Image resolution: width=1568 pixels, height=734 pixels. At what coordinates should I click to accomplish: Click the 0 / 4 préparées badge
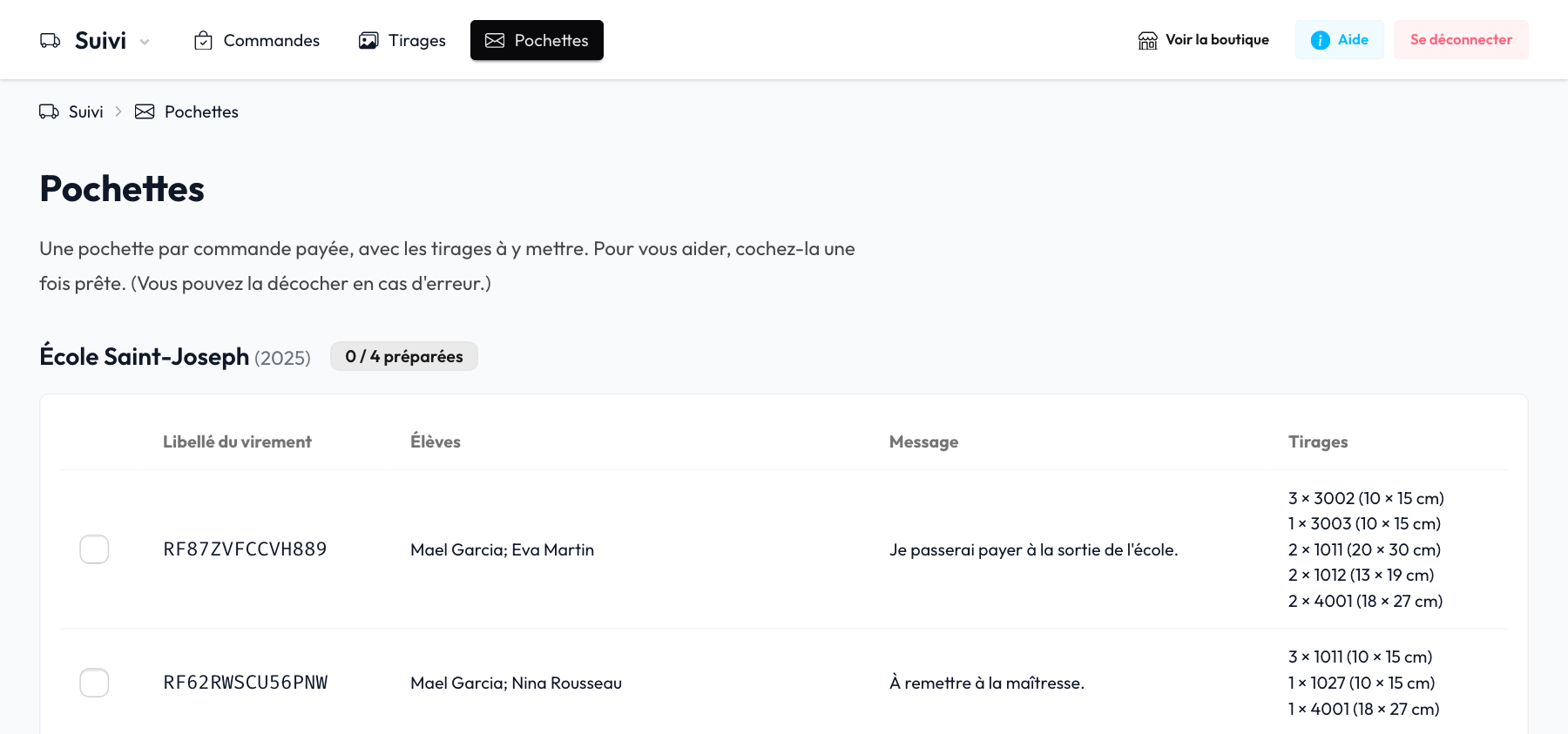click(404, 356)
